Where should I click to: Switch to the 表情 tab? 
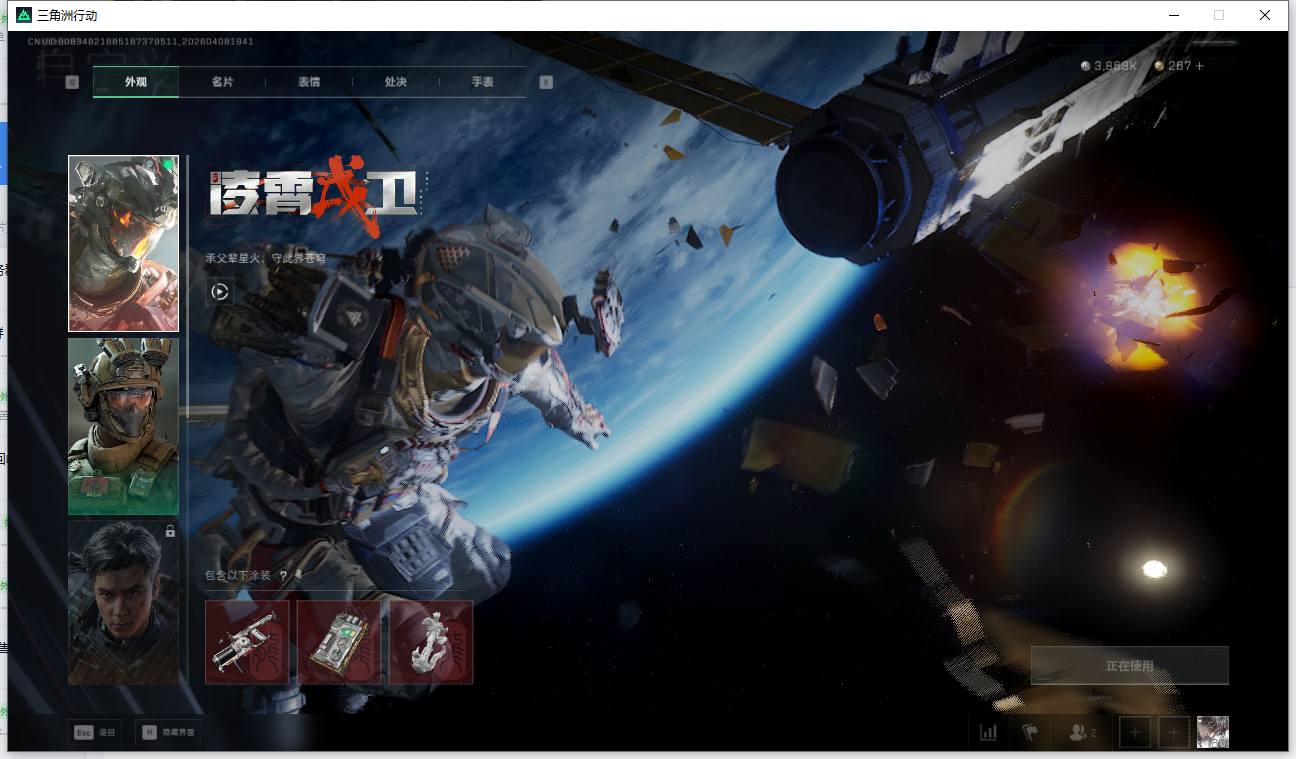(309, 82)
